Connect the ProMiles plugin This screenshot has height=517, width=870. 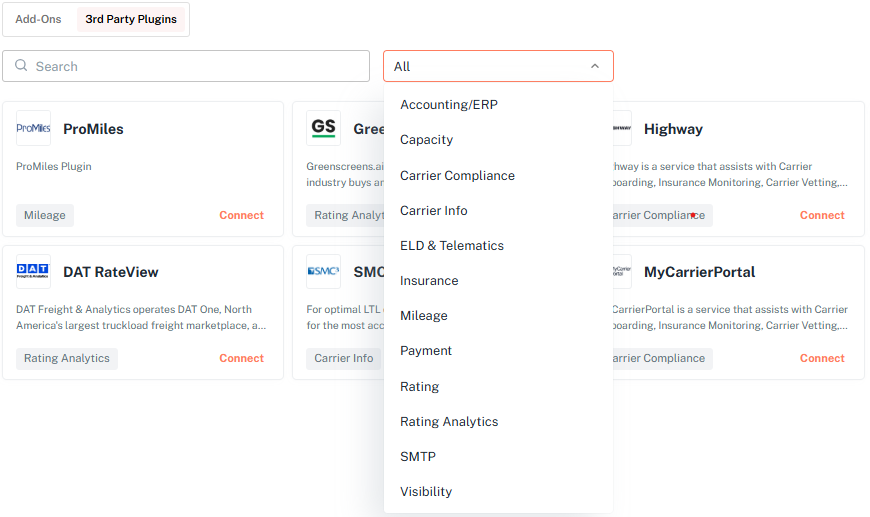pos(241,215)
